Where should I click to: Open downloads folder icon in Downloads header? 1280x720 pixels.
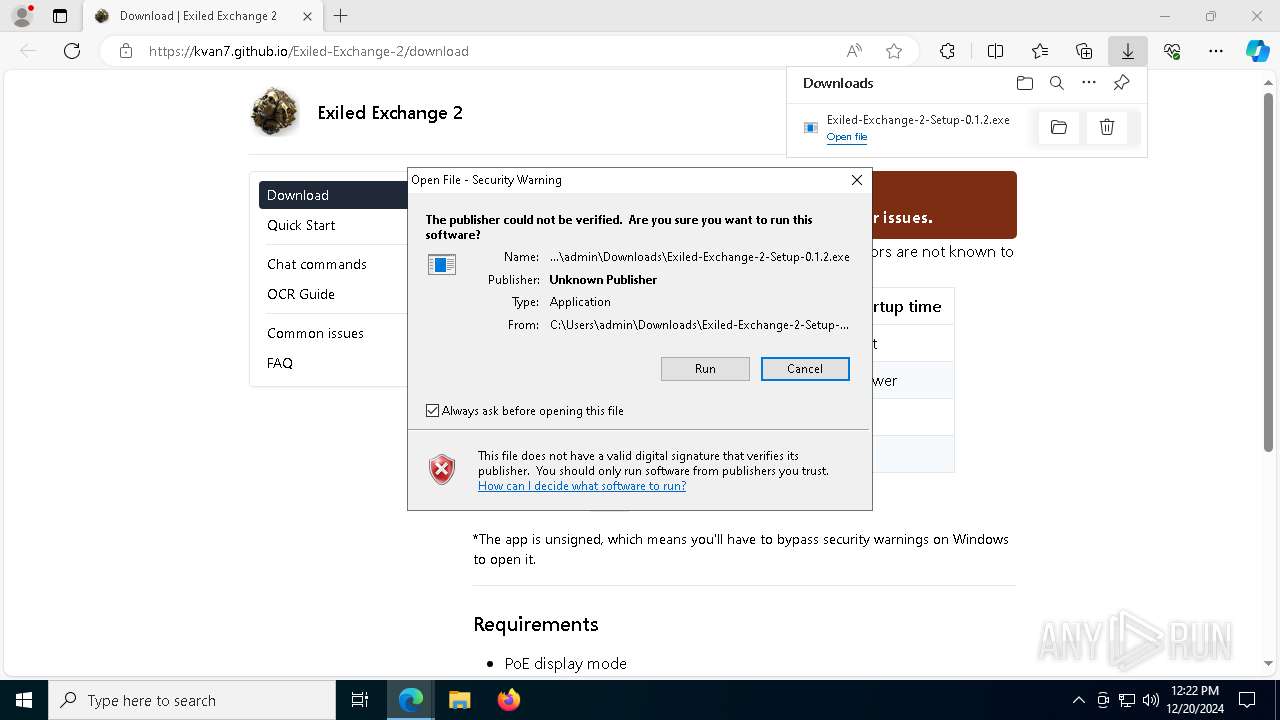pyautogui.click(x=1024, y=83)
